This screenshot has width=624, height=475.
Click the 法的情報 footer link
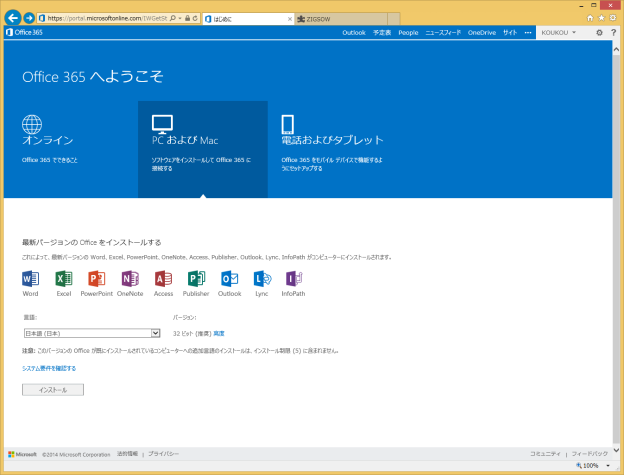click(127, 454)
